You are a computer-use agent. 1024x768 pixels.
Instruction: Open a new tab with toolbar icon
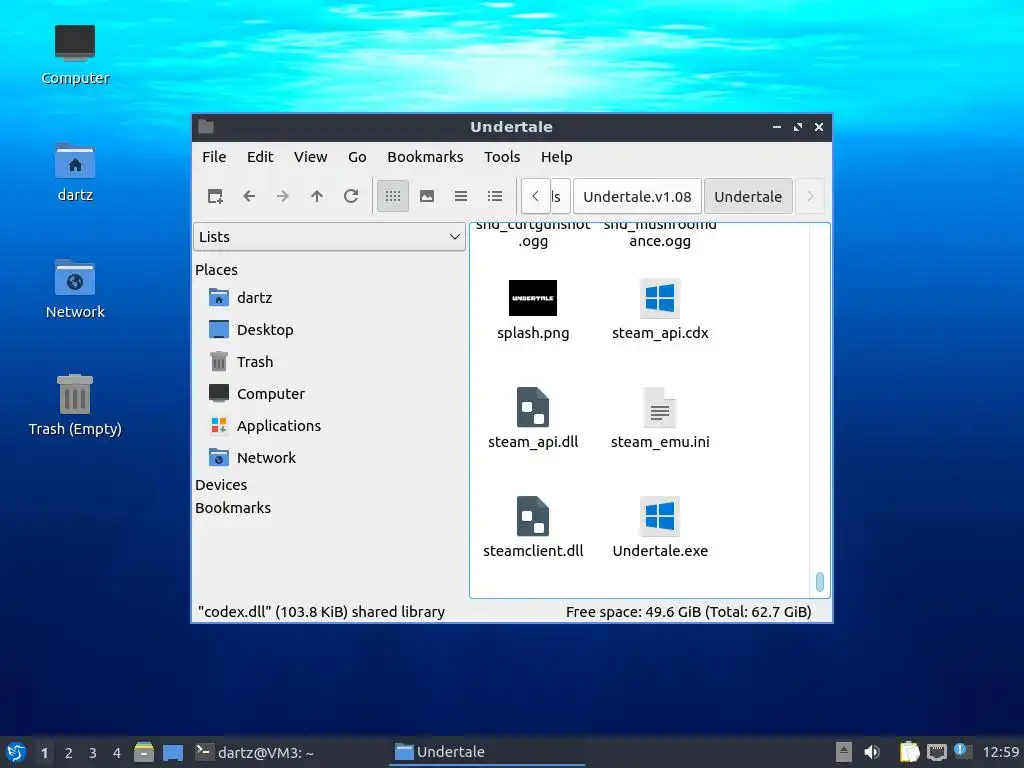215,196
